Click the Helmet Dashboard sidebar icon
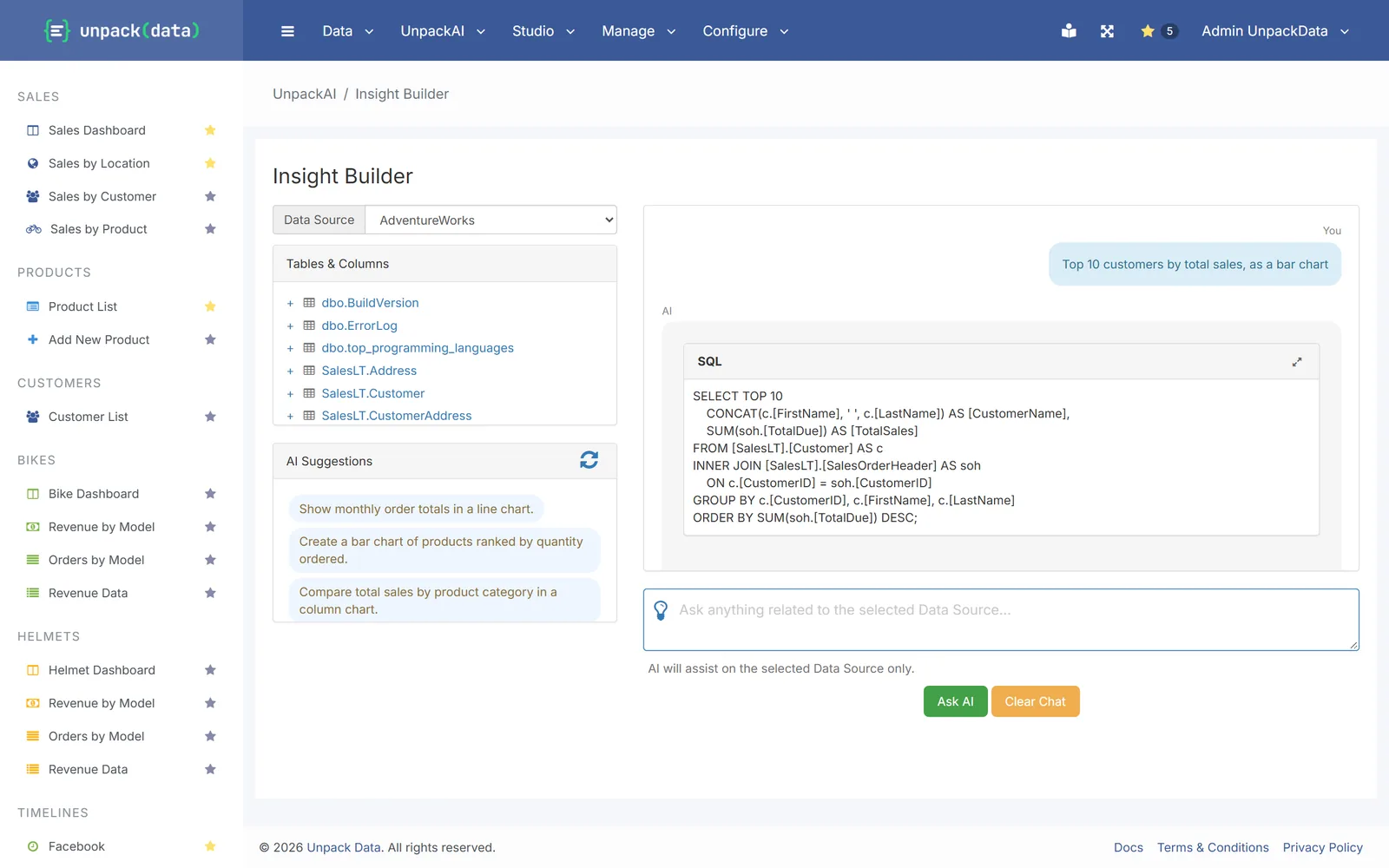 click(x=33, y=670)
